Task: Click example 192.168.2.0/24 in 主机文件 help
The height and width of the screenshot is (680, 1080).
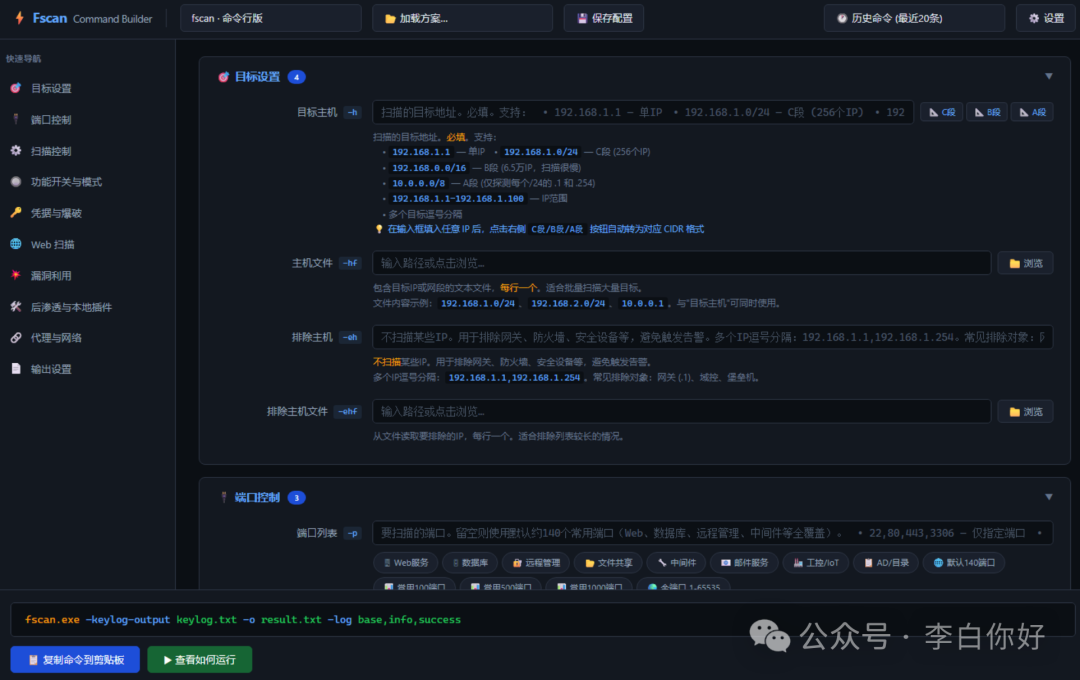Action: pyautogui.click(x=568, y=303)
